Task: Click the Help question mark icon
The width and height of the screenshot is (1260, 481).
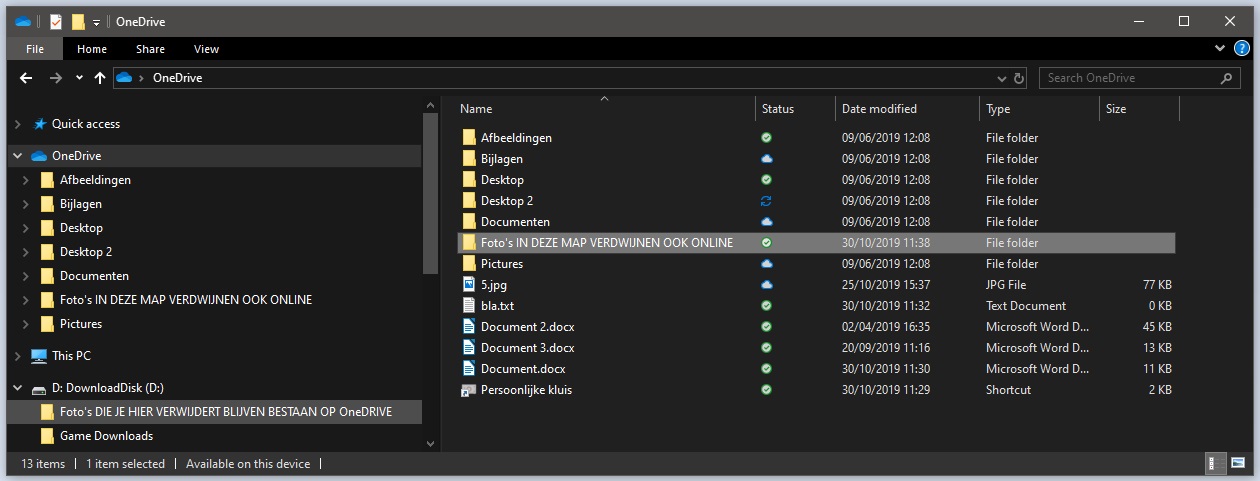Action: pyautogui.click(x=1242, y=48)
